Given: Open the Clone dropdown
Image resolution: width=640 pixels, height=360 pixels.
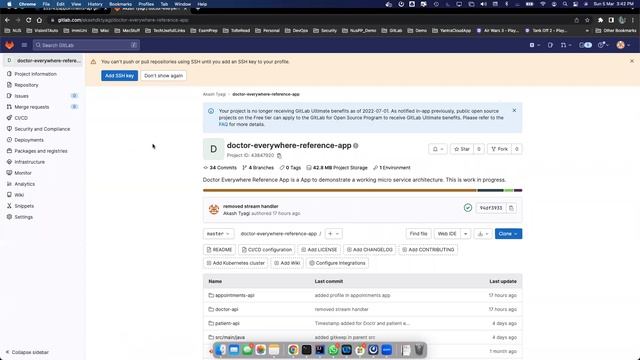Looking at the screenshot, I should click(508, 233).
